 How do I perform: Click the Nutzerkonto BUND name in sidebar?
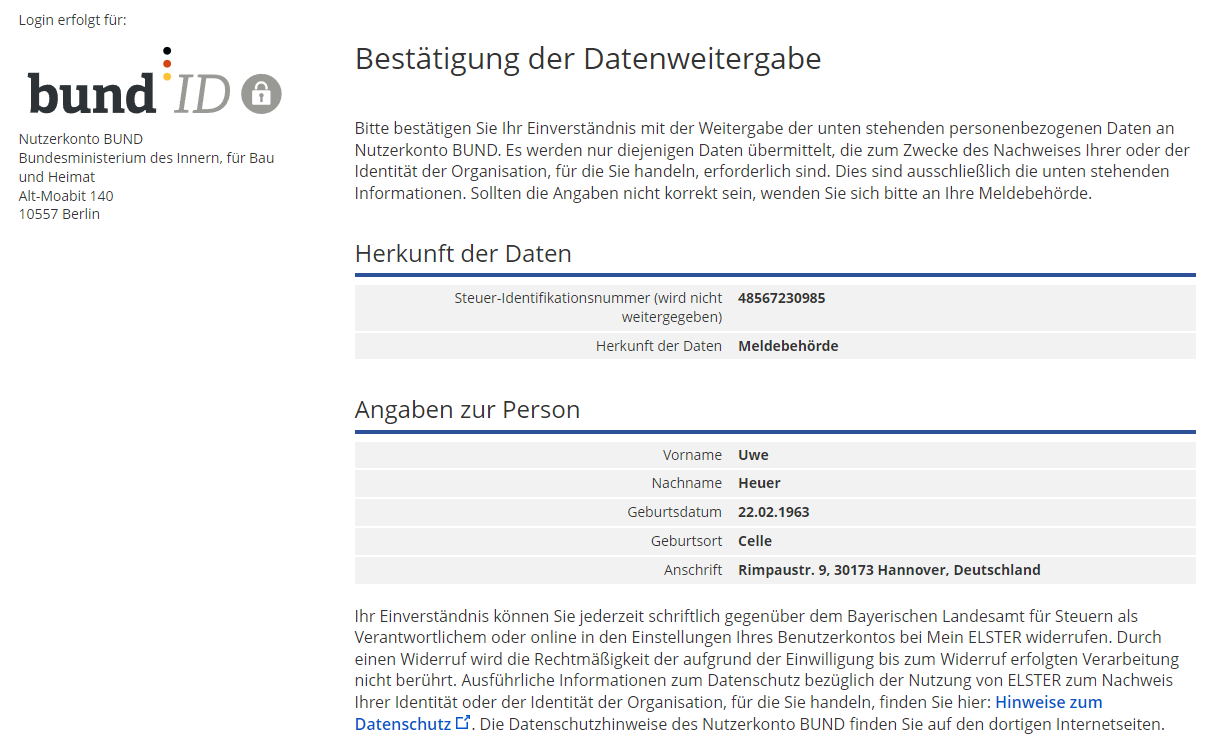point(81,139)
